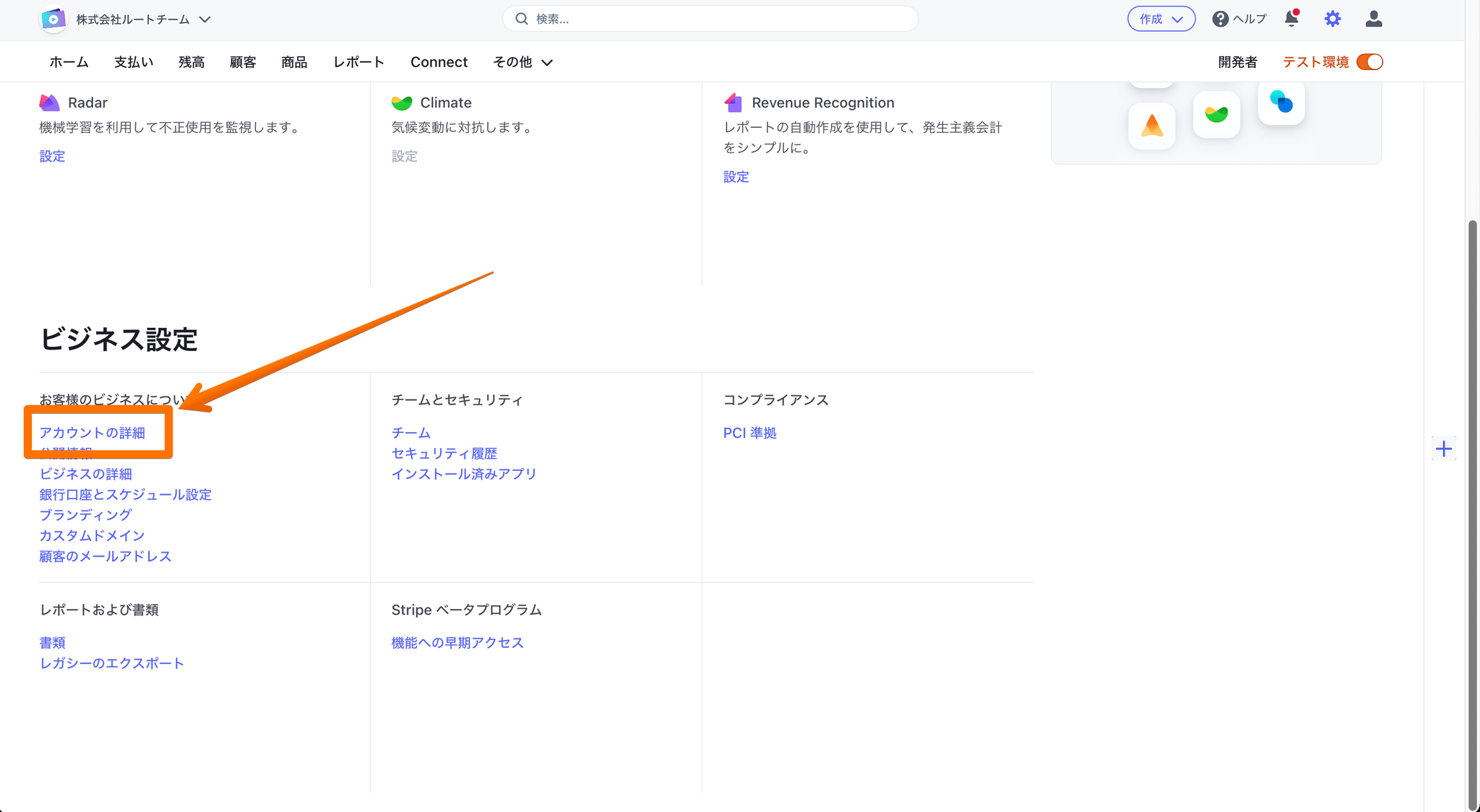Click the Radar product icon
Image resolution: width=1480 pixels, height=812 pixels.
(49, 103)
